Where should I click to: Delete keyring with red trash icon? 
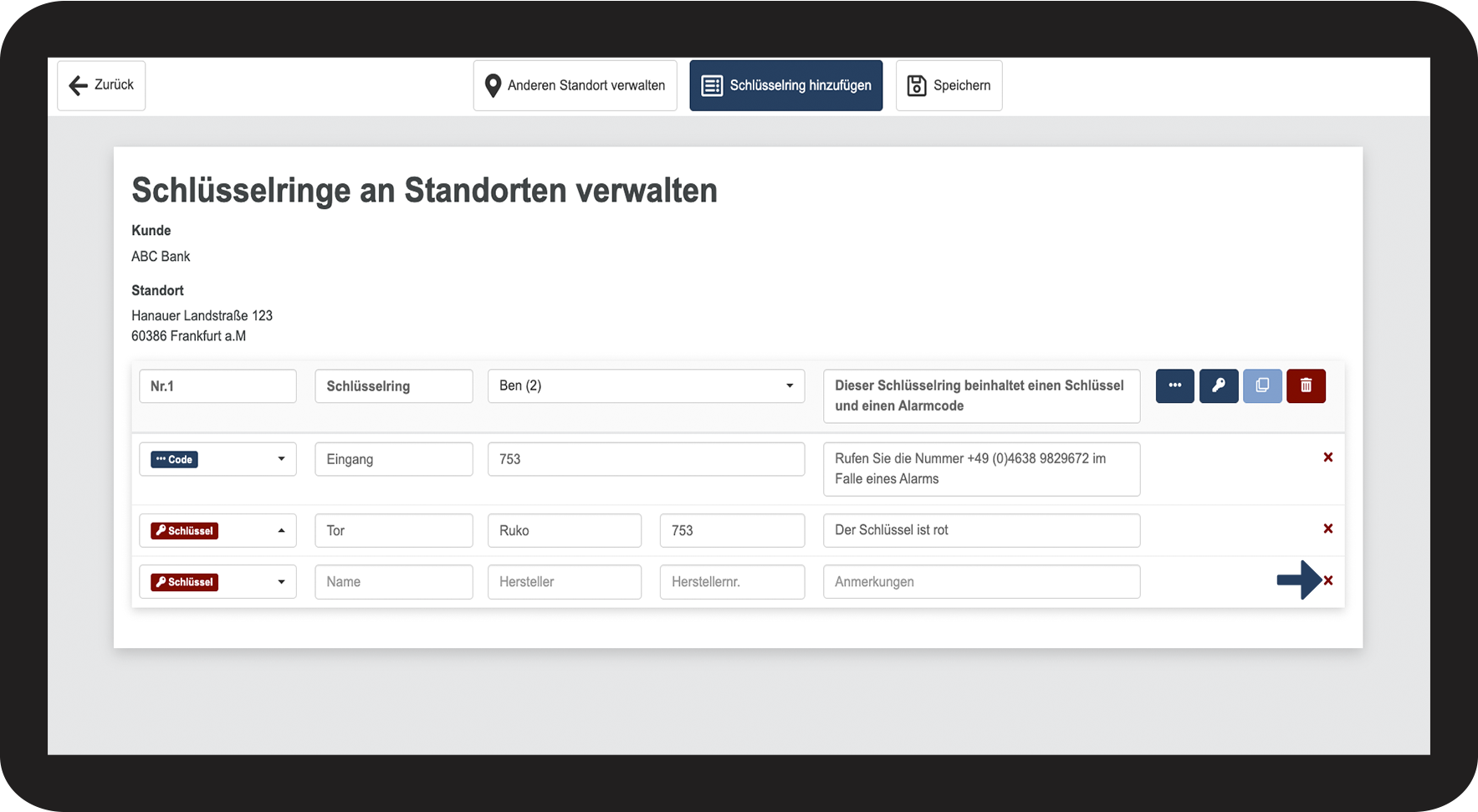pyautogui.click(x=1306, y=386)
